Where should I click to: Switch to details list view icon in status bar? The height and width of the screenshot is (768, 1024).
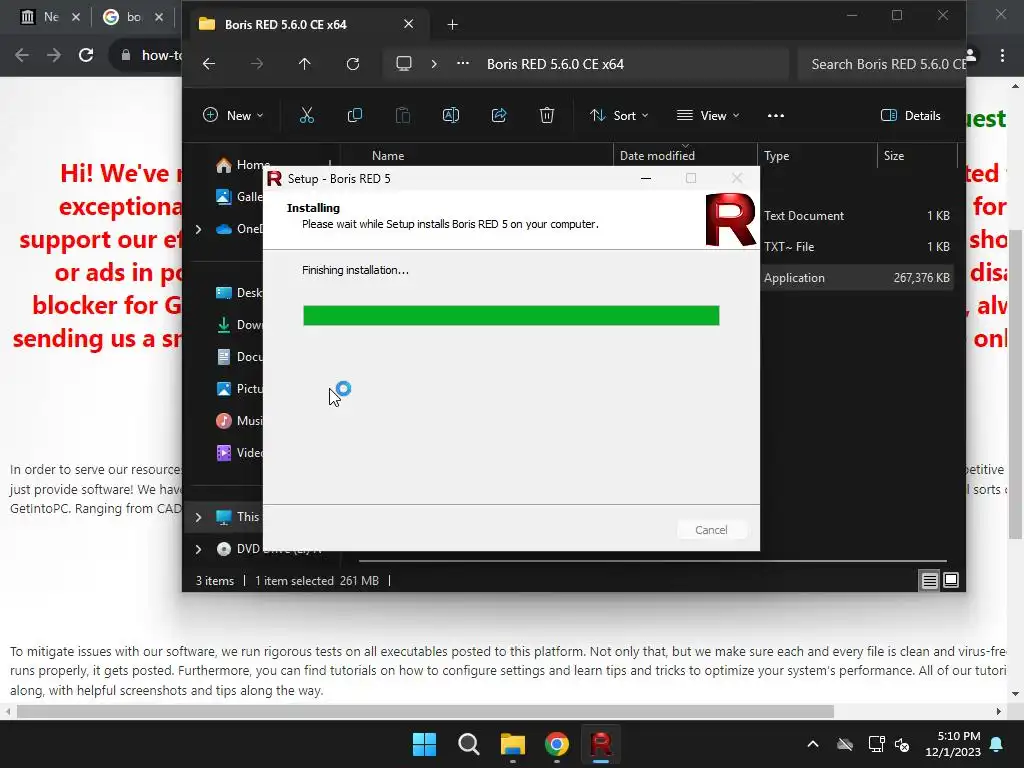[929, 580]
